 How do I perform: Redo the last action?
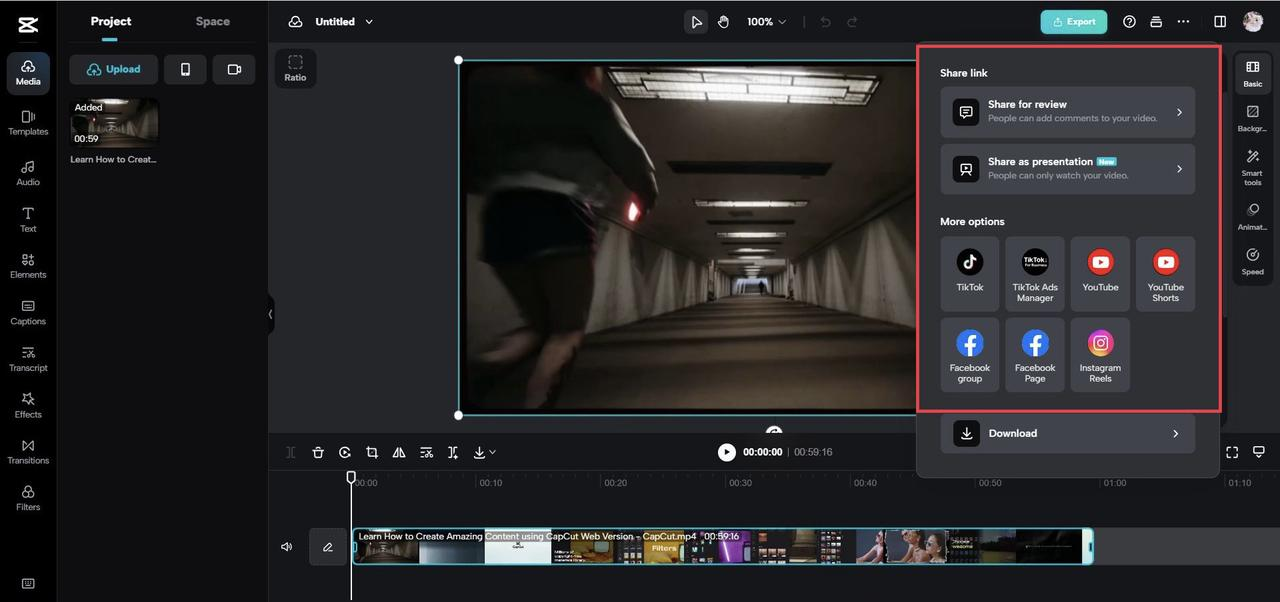[x=852, y=22]
